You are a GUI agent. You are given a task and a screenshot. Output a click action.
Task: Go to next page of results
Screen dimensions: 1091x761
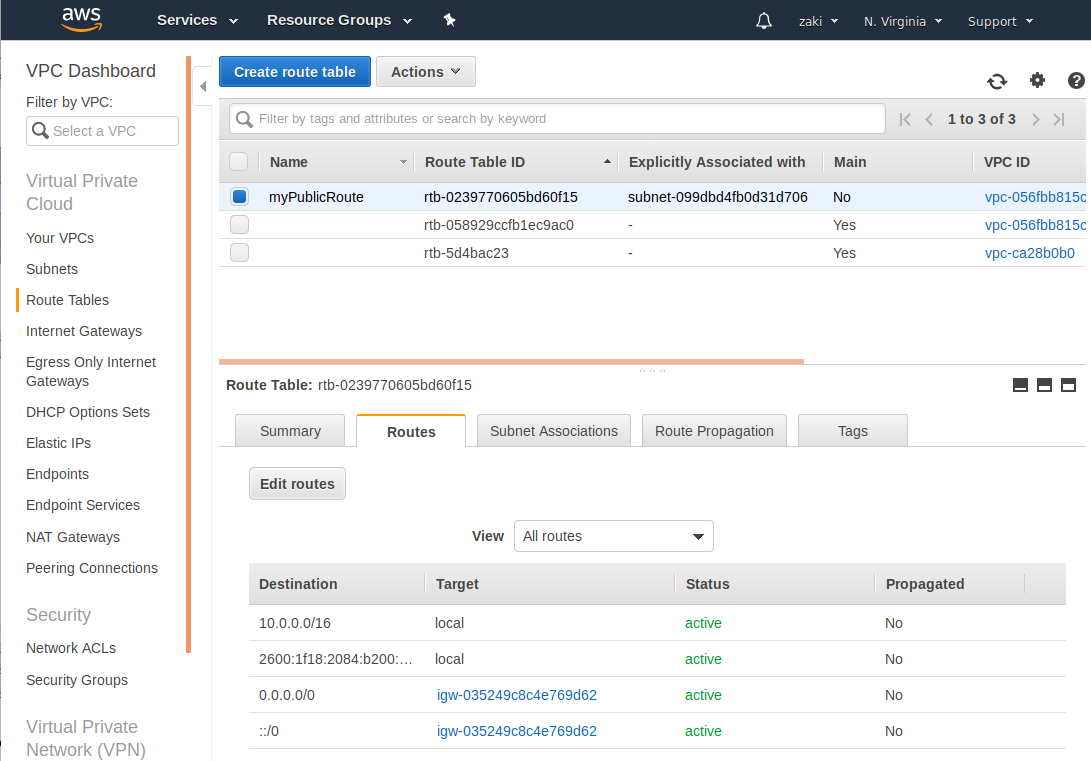tap(1035, 119)
